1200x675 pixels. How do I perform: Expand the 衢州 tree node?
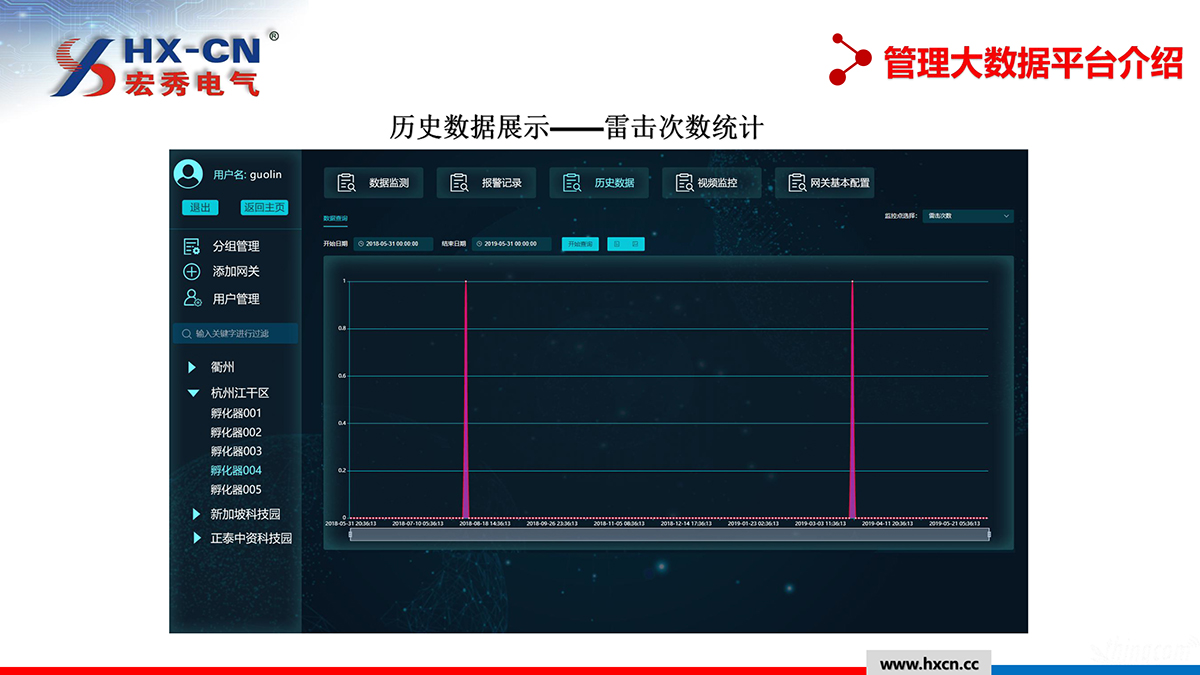192,368
